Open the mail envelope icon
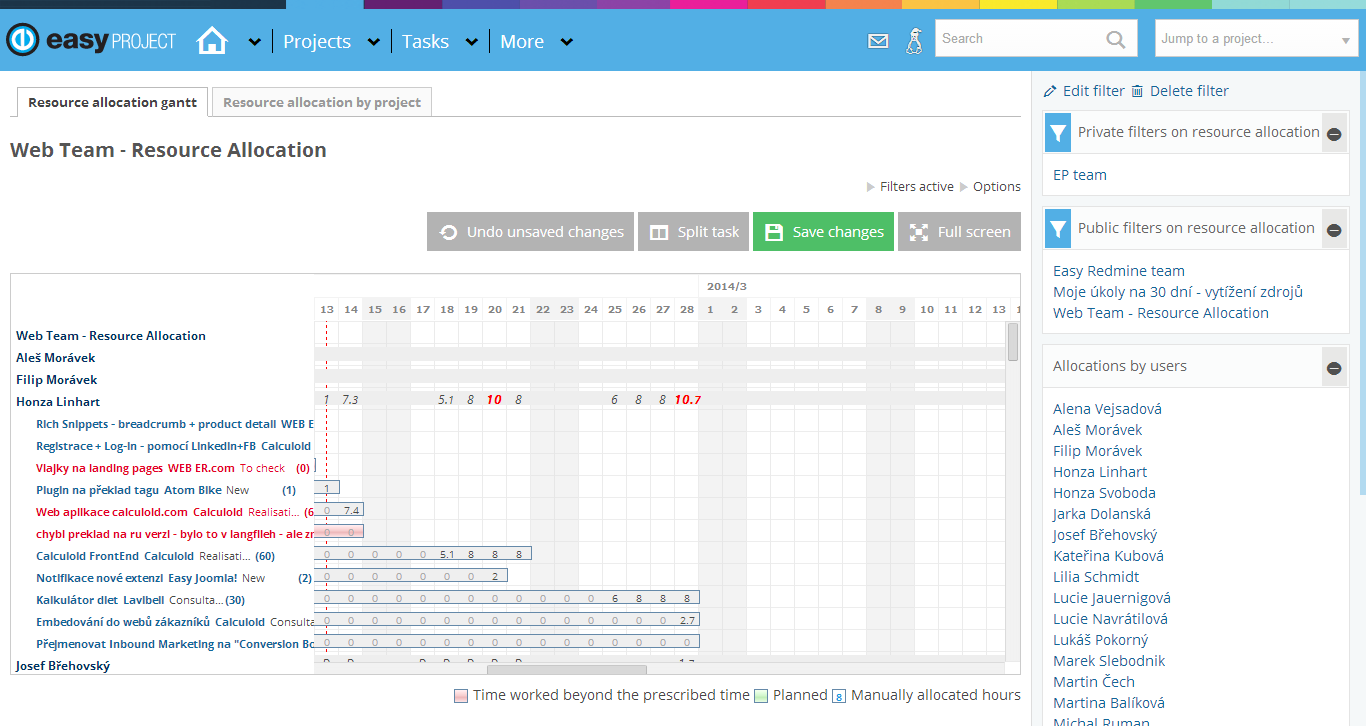The image size is (1366, 726). 878,41
